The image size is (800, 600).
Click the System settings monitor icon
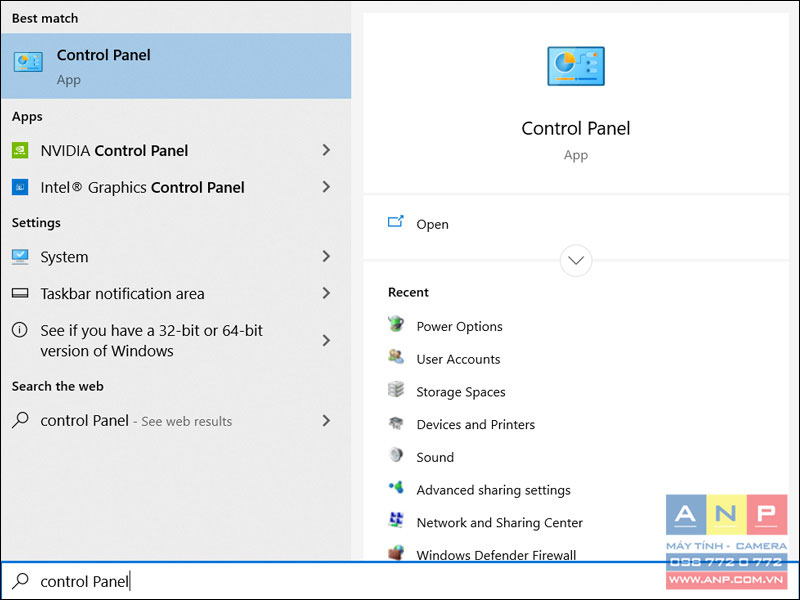pos(20,256)
